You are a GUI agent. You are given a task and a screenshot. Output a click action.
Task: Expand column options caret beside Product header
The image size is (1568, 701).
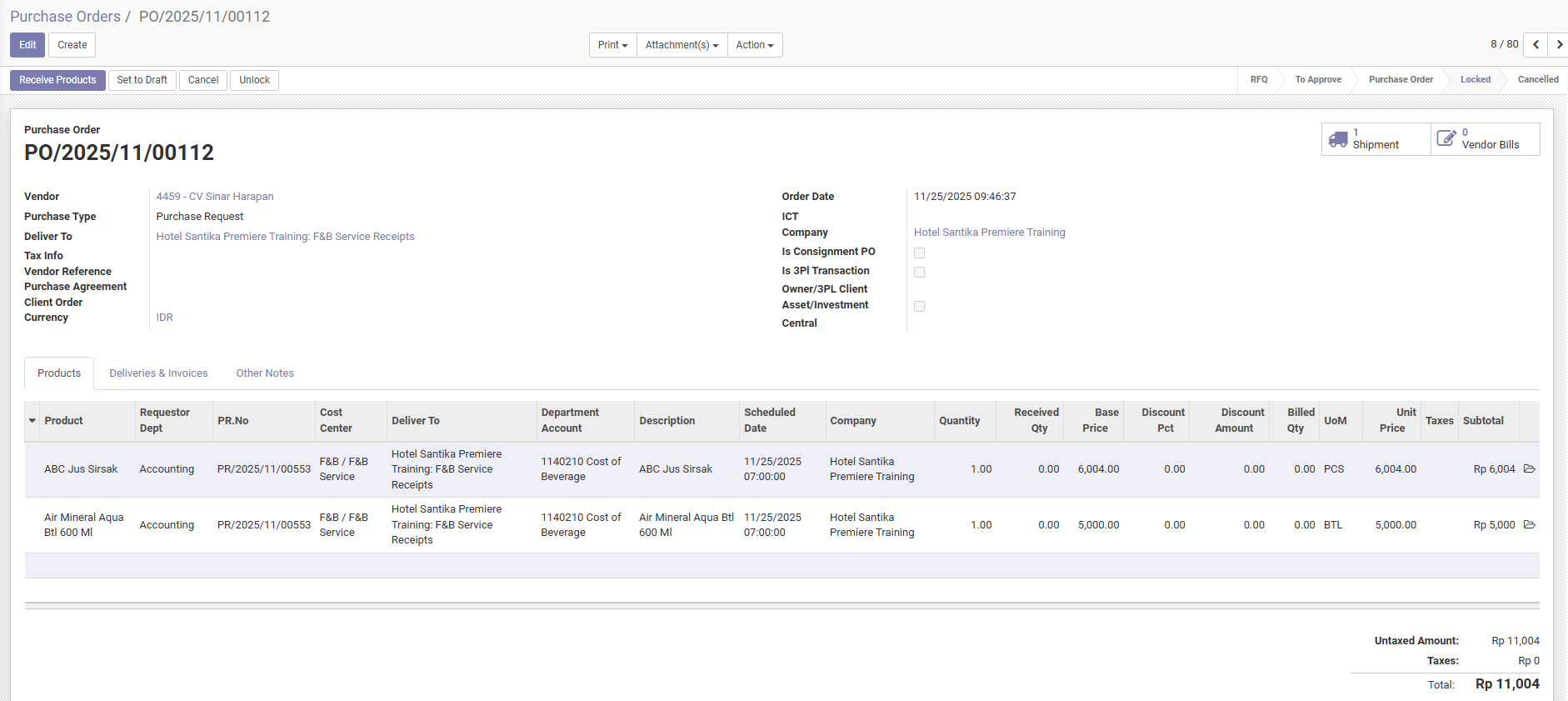click(x=32, y=421)
